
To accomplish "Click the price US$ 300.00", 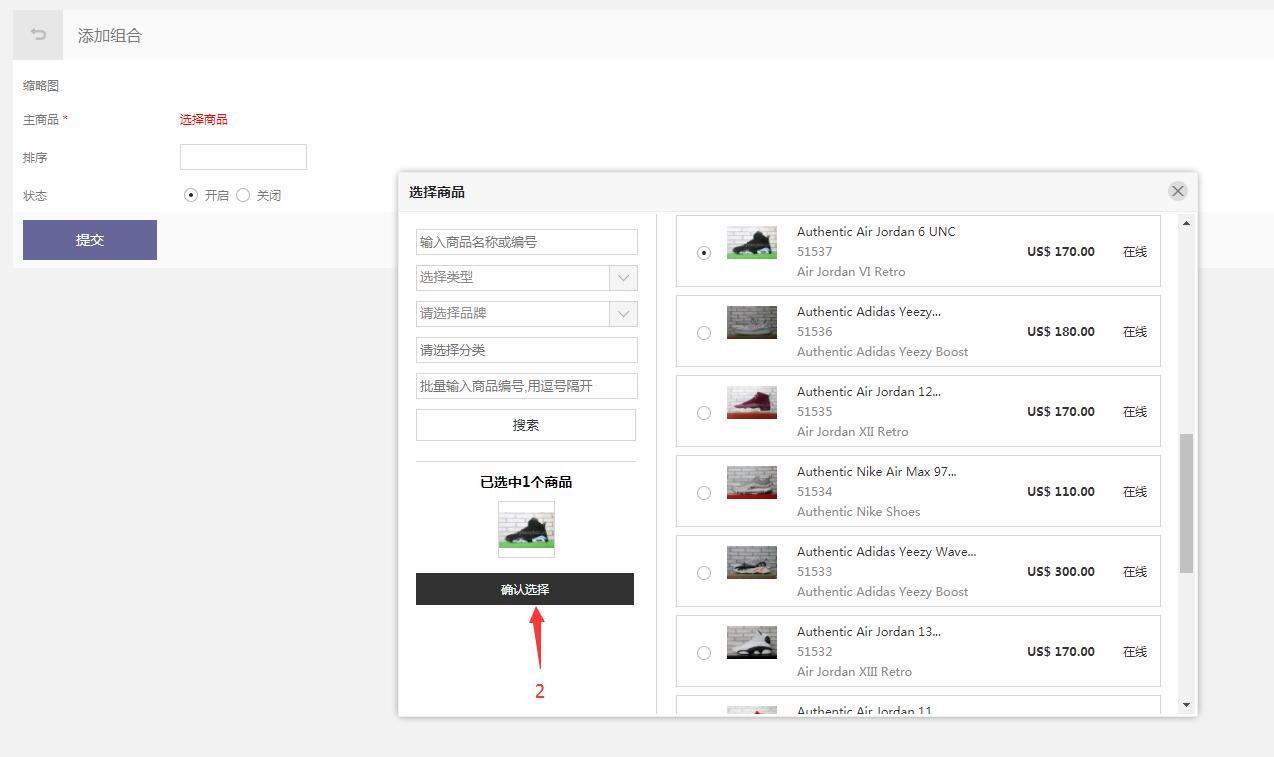I will tap(1061, 571).
